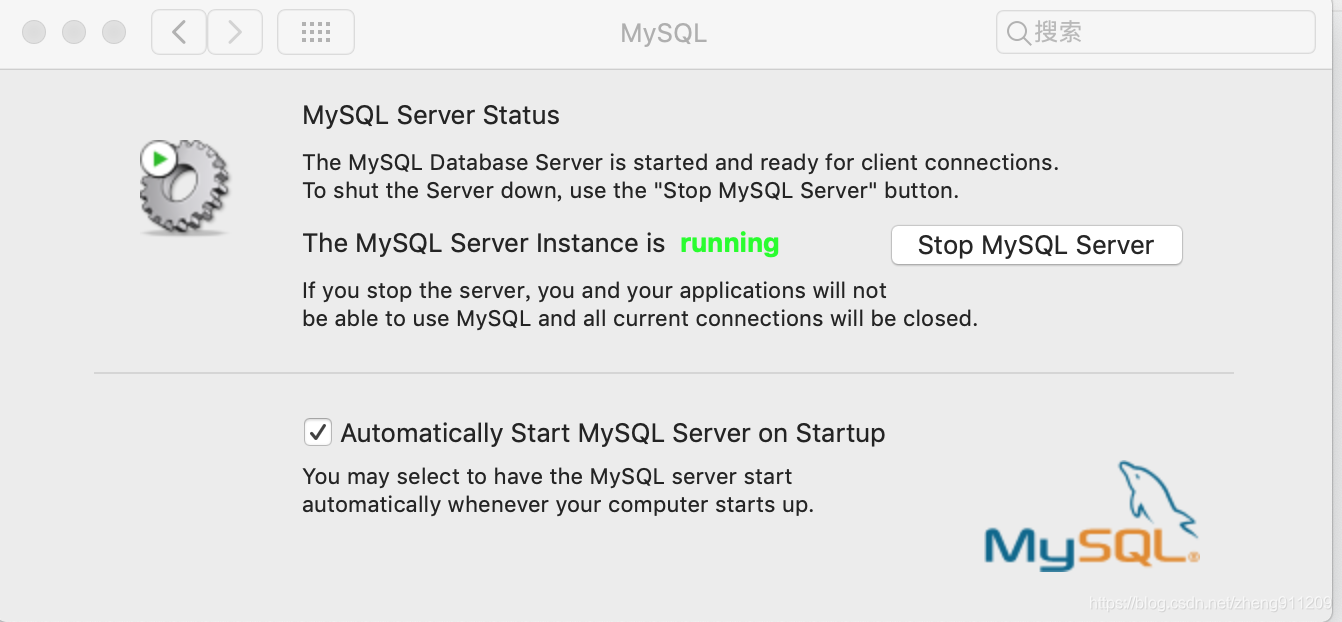
Task: Select the MySQL Server Status heading
Action: tap(430, 114)
